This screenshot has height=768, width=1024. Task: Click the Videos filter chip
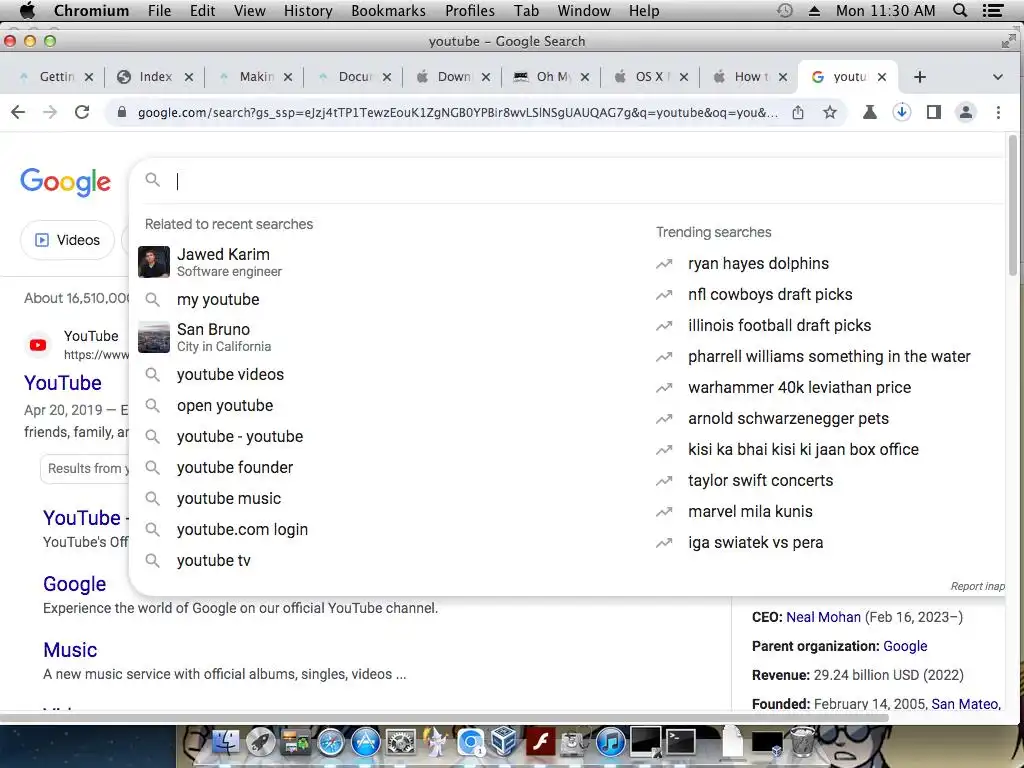[x=67, y=240]
